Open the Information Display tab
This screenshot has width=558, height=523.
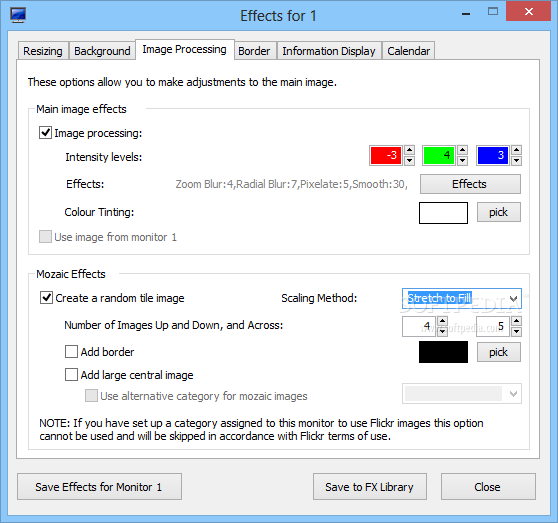(329, 51)
